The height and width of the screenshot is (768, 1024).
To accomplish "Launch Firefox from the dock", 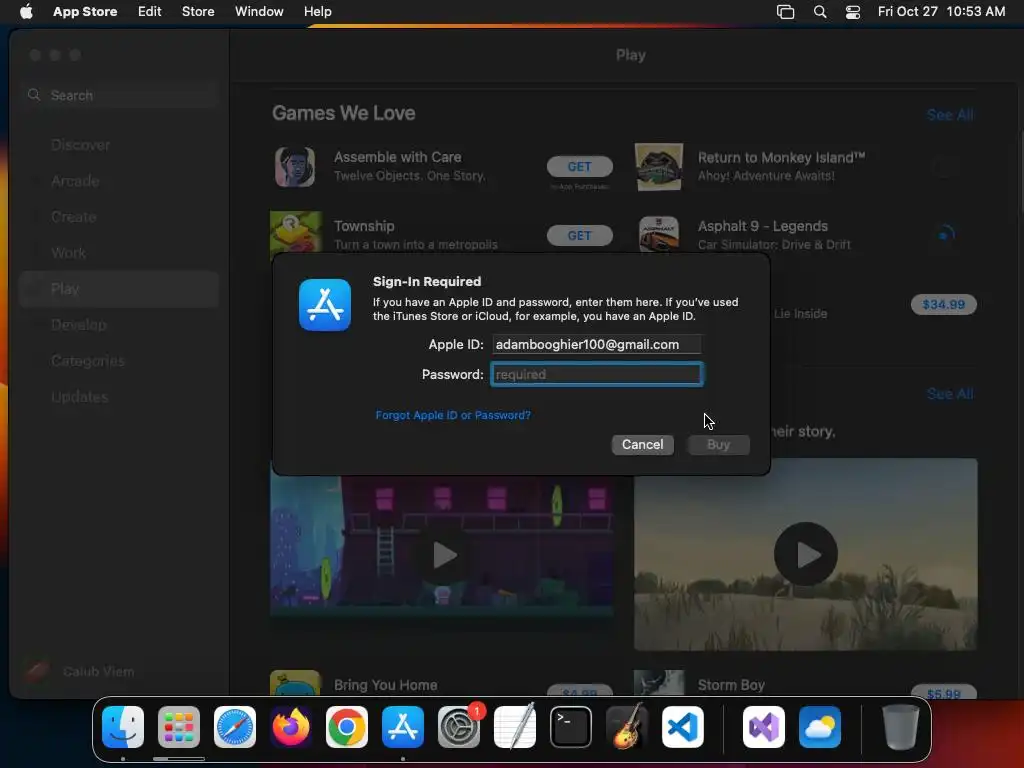I will click(x=291, y=727).
